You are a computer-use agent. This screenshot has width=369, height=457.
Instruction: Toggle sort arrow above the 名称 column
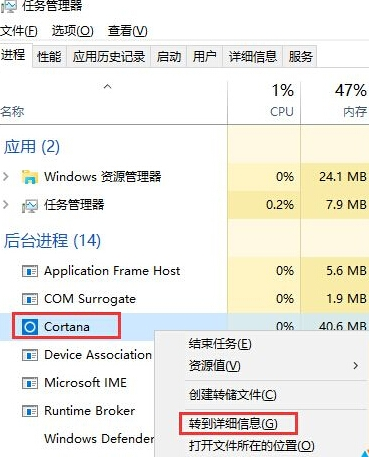point(107,87)
